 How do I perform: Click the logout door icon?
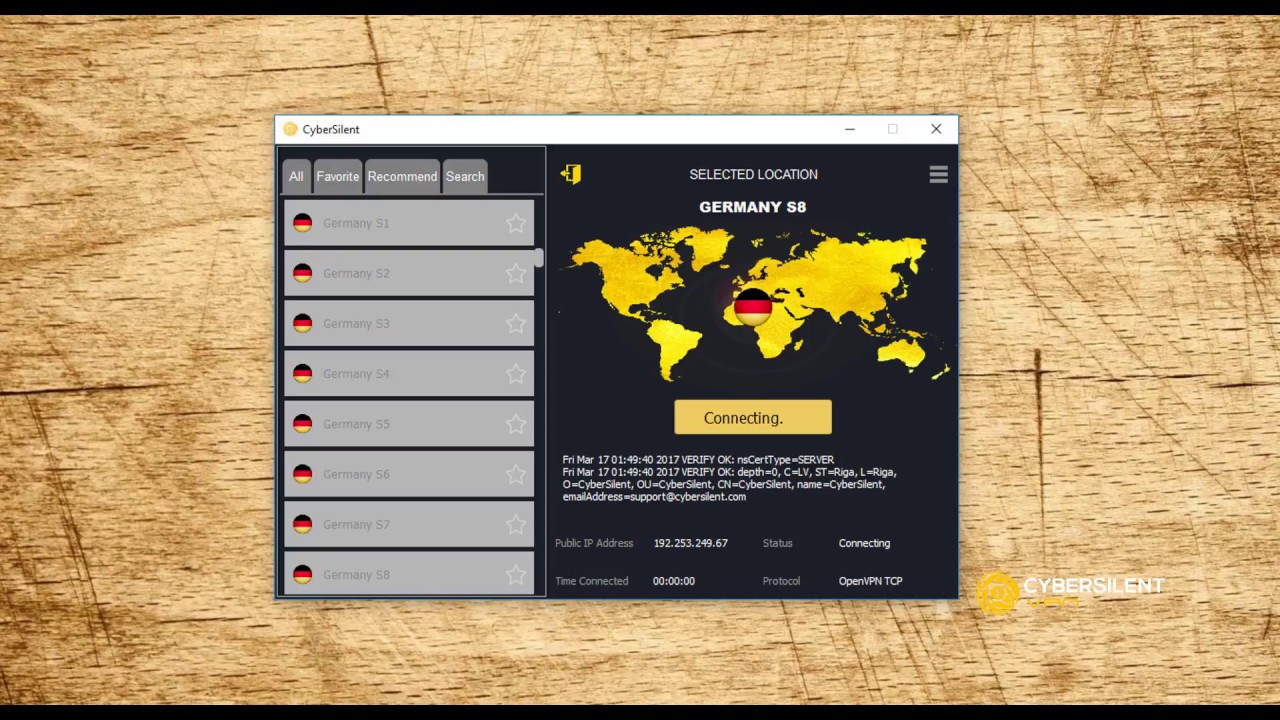(x=571, y=174)
